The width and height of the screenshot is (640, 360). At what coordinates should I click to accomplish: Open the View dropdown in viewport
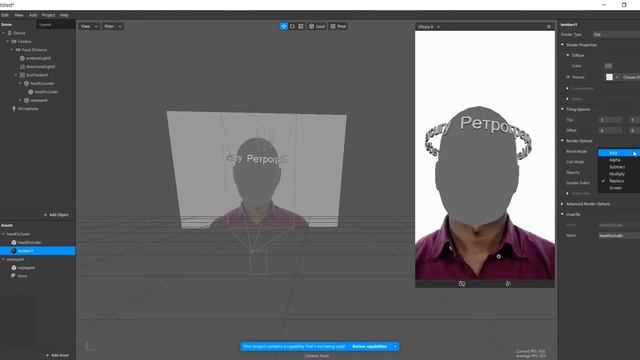[x=89, y=26]
